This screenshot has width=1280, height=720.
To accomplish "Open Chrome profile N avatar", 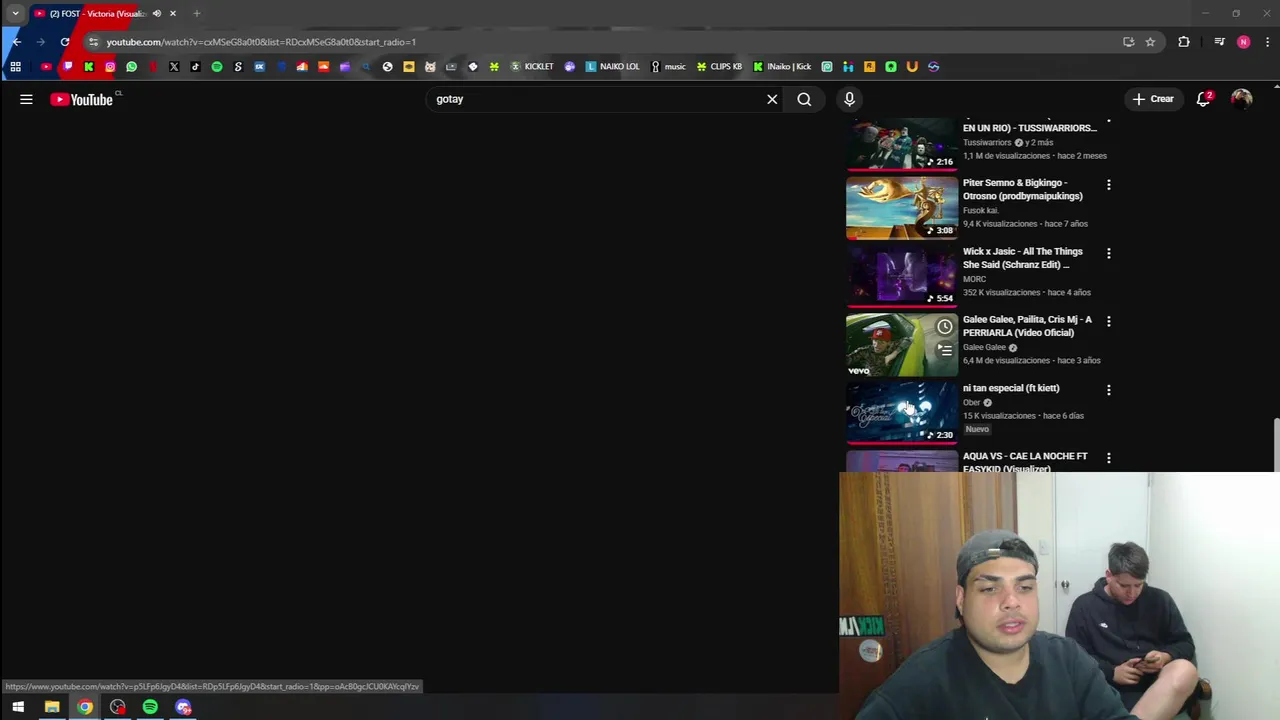I will point(1243,42).
